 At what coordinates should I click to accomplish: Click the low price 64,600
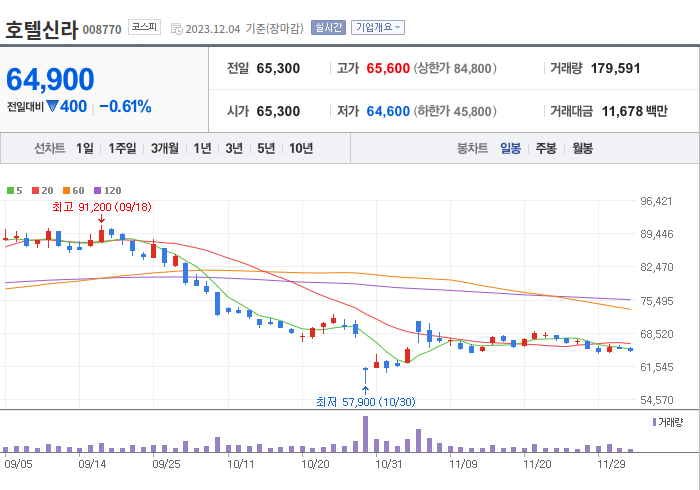click(x=388, y=111)
